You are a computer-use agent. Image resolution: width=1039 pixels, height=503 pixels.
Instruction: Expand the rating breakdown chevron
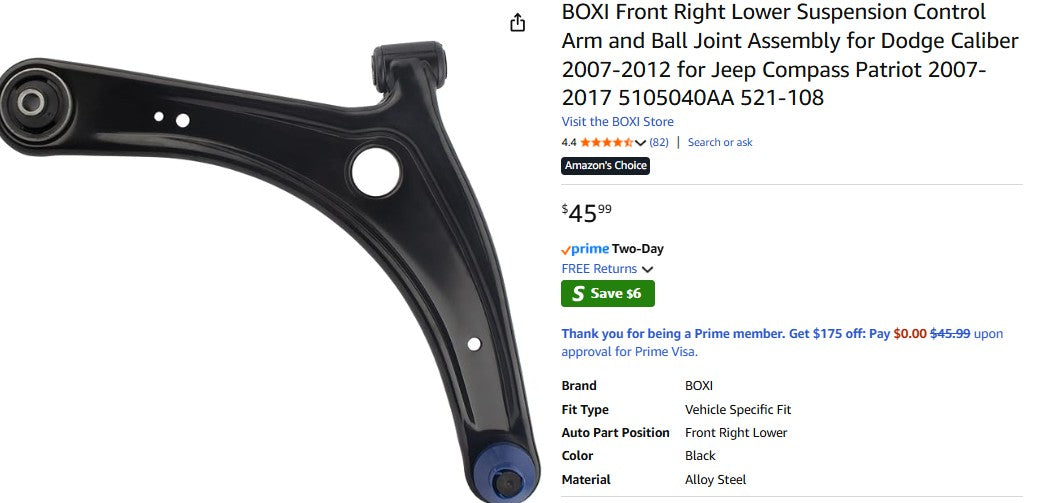(x=640, y=142)
